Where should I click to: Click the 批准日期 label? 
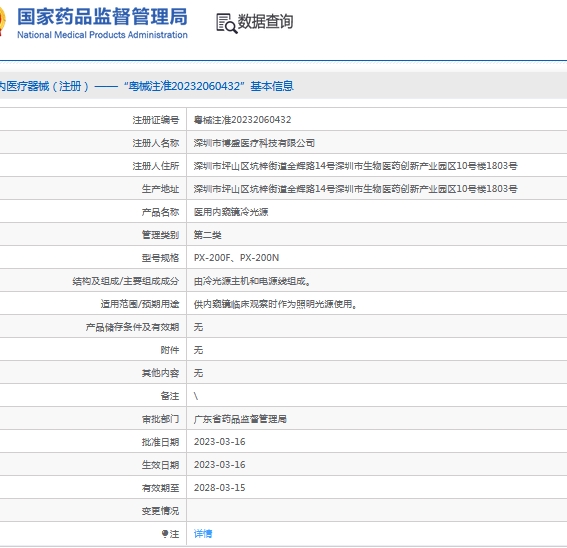pyautogui.click(x=160, y=442)
